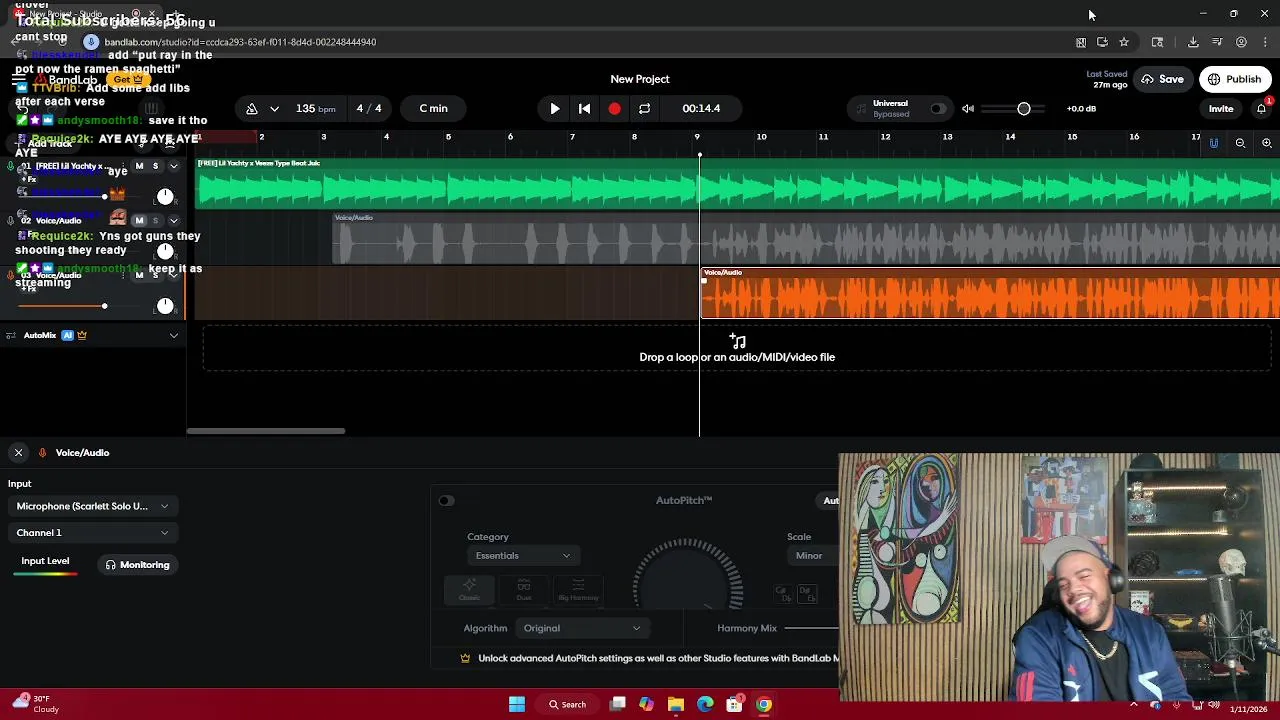Open the metronome icon settings
The width and height of the screenshot is (1280, 720).
(252, 108)
